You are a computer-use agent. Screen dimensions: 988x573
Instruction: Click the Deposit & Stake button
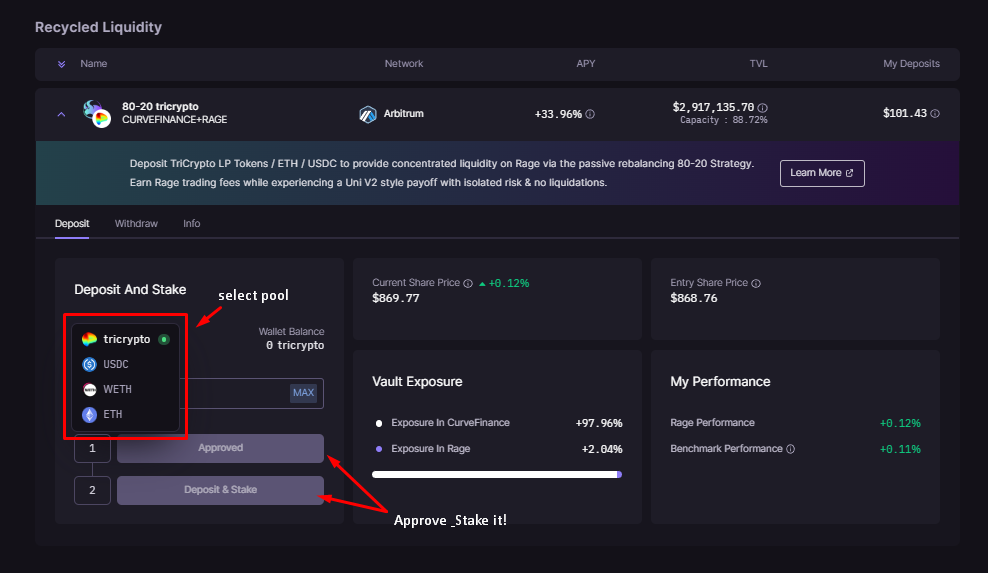[221, 490]
